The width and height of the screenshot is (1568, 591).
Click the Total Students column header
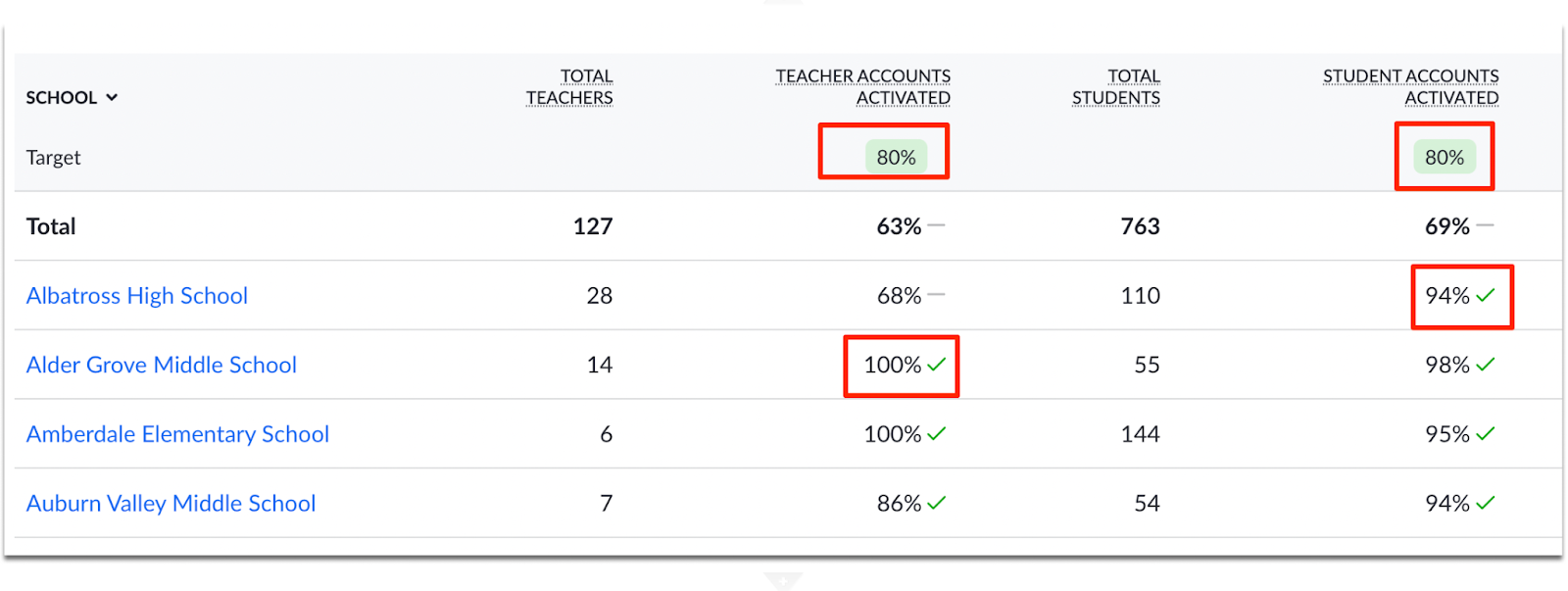click(x=1116, y=87)
